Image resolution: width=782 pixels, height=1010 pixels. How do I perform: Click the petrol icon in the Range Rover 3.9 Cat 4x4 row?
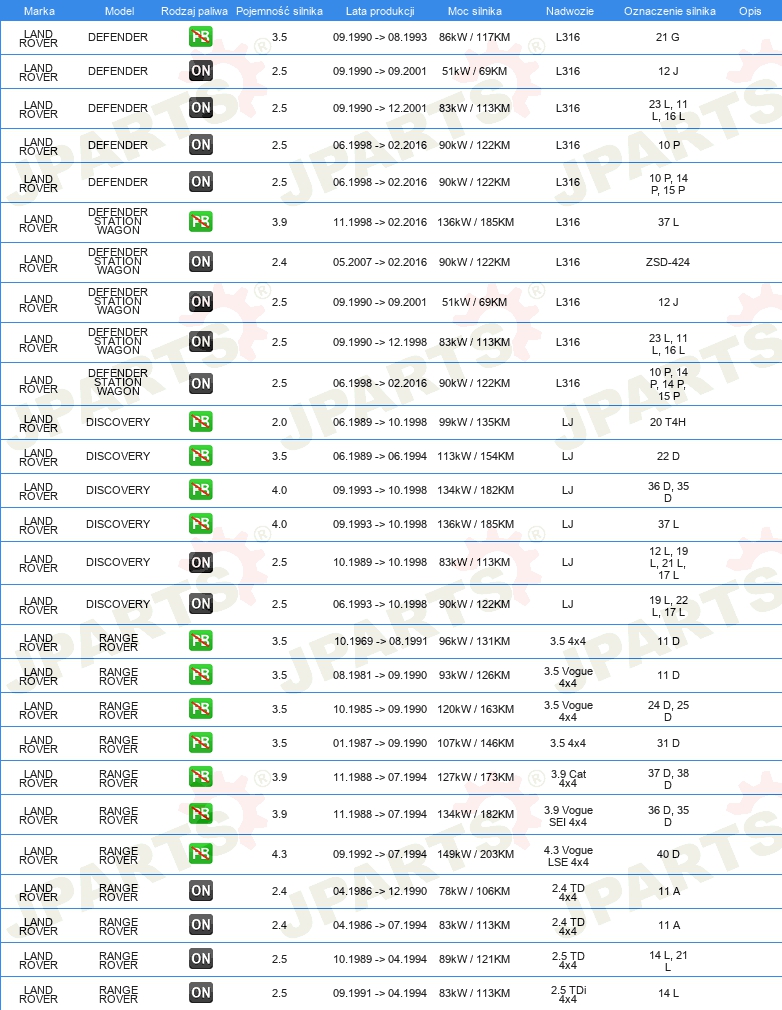pos(200,777)
